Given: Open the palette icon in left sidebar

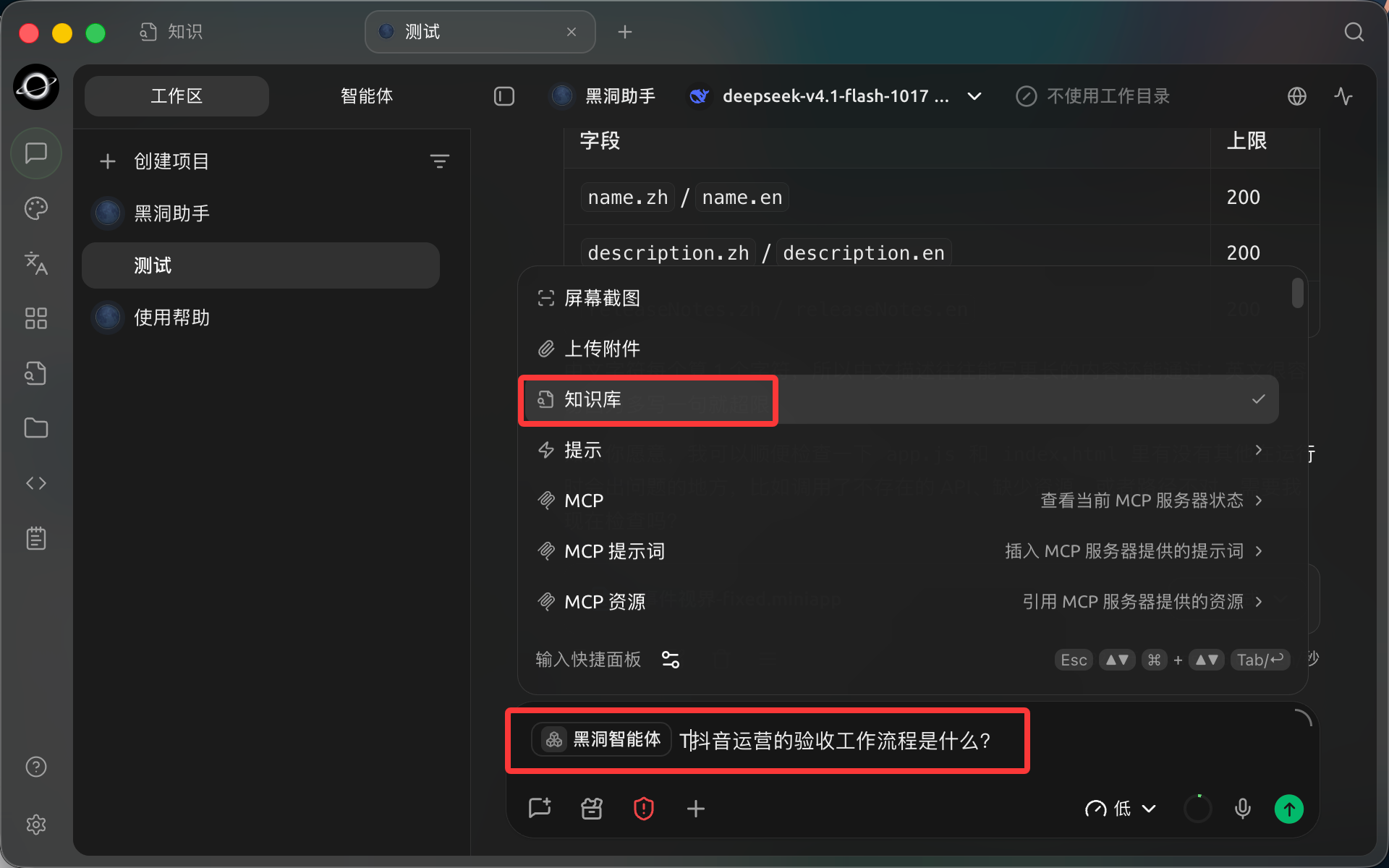Looking at the screenshot, I should point(35,208).
